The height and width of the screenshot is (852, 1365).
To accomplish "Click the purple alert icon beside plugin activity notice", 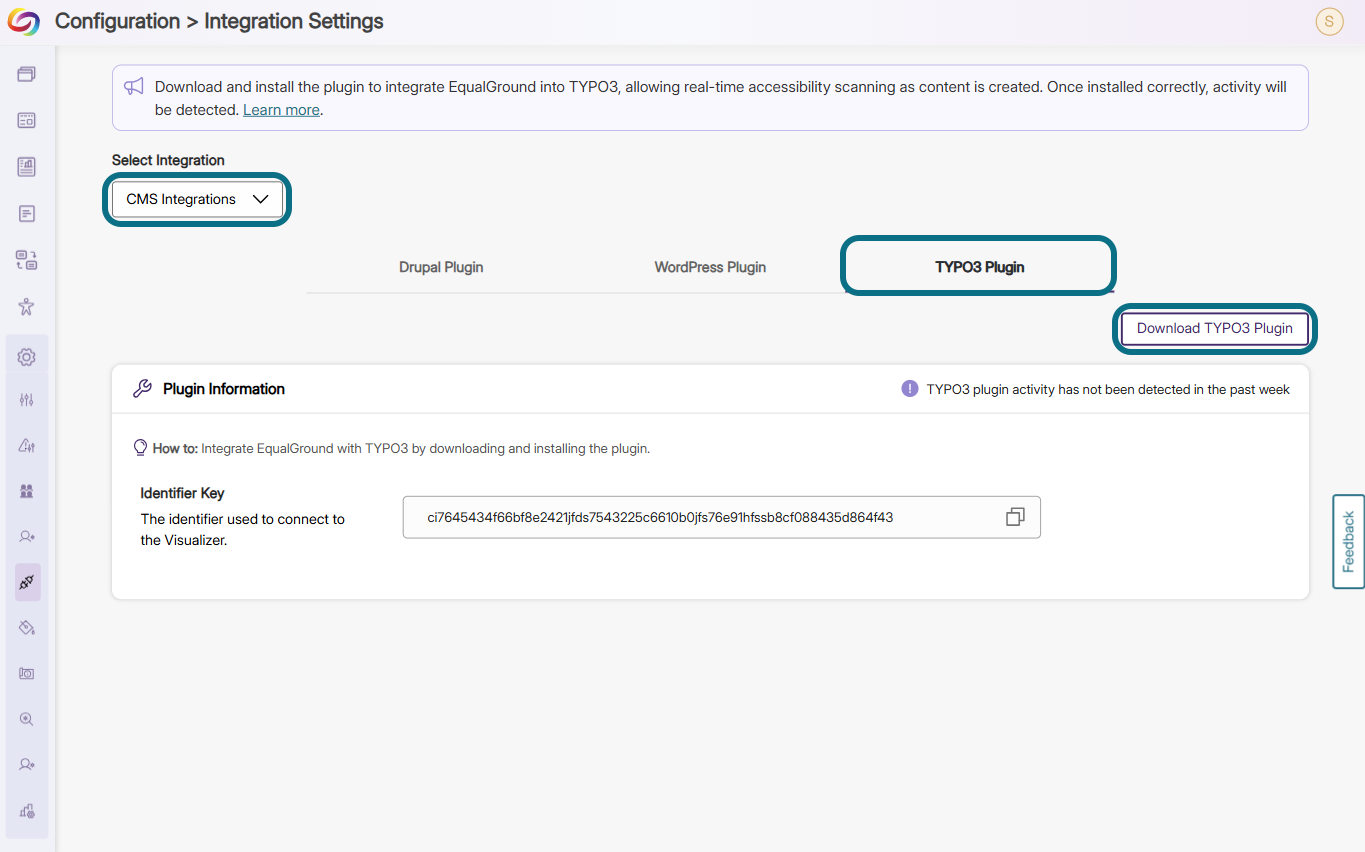I will (910, 389).
